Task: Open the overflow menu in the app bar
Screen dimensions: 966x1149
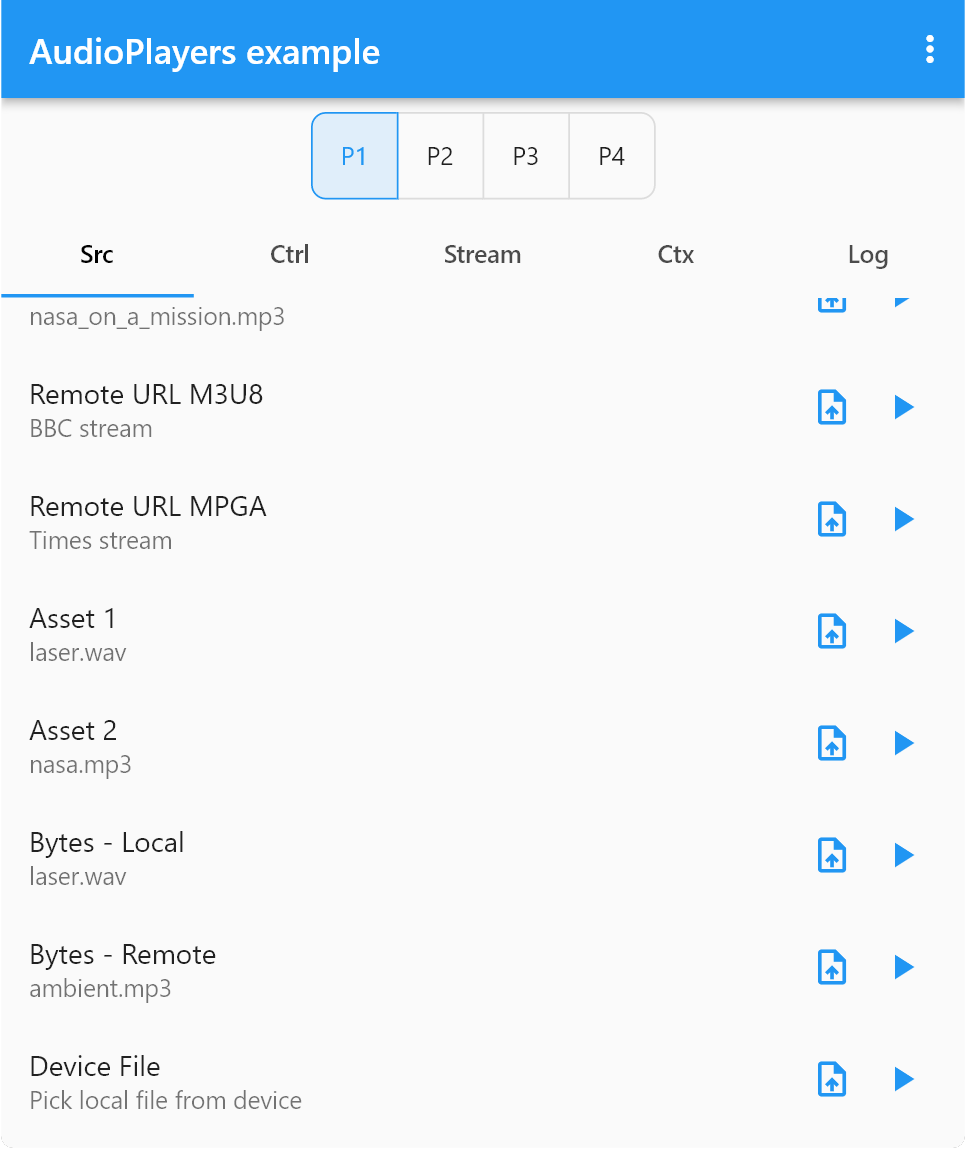Action: point(928,50)
